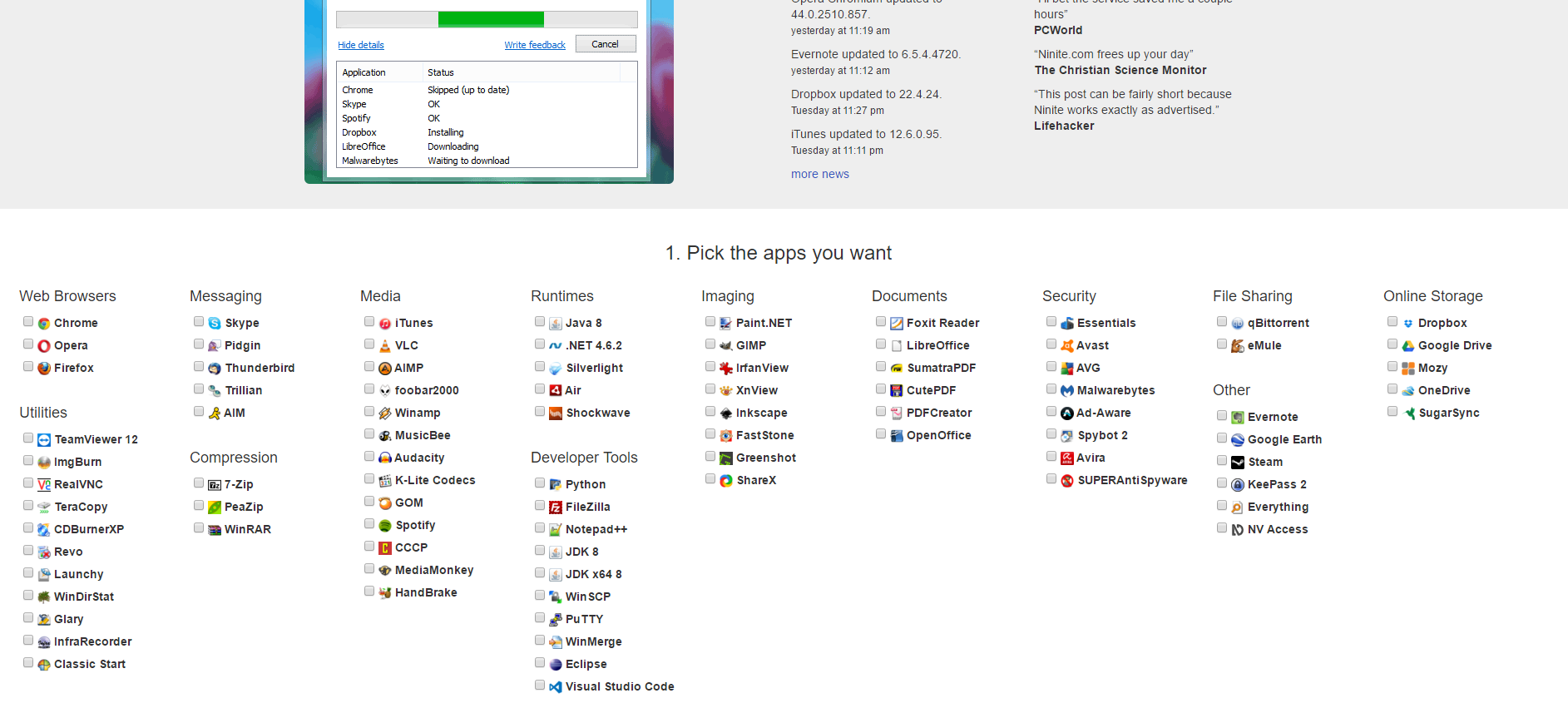Tick the KeePass 2 checkbox
Image resolution: width=1568 pixels, height=708 pixels.
pos(1222,483)
